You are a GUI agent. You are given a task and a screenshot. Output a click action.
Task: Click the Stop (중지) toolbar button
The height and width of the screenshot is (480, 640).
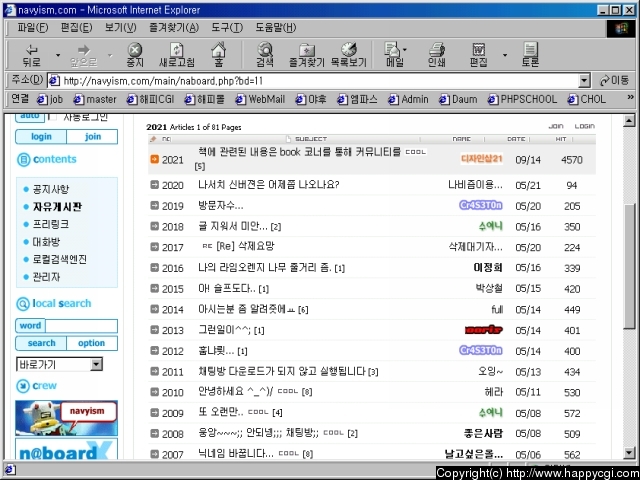135,55
